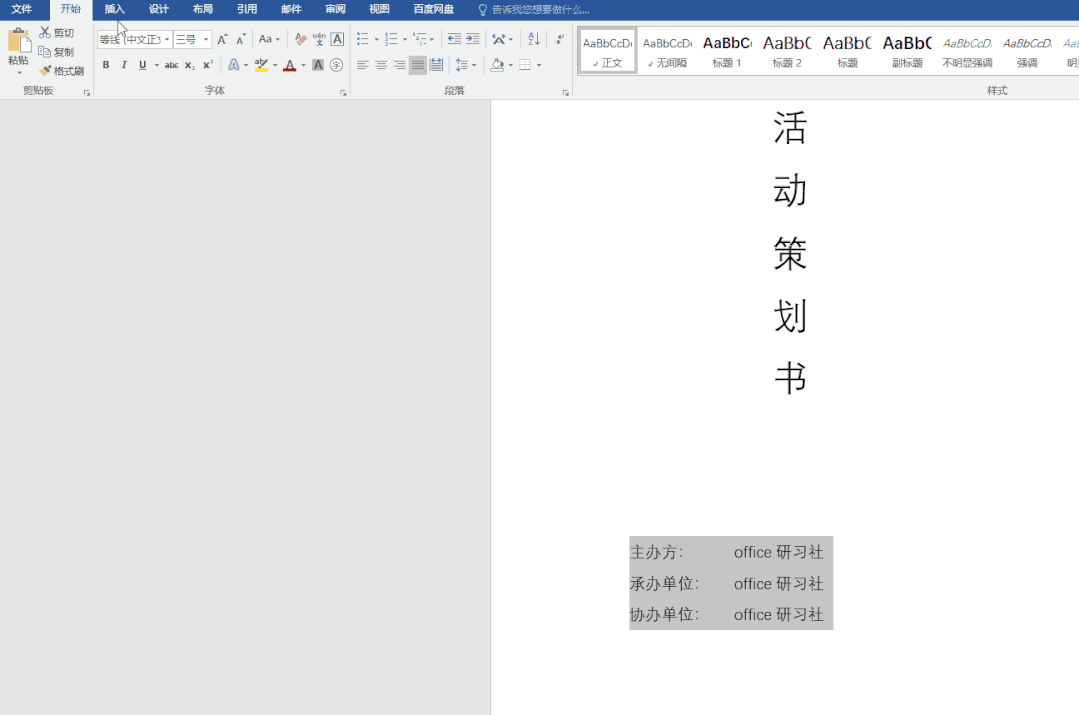Switch to the References (引用) tab
Image resolution: width=1079 pixels, height=715 pixels.
point(246,9)
